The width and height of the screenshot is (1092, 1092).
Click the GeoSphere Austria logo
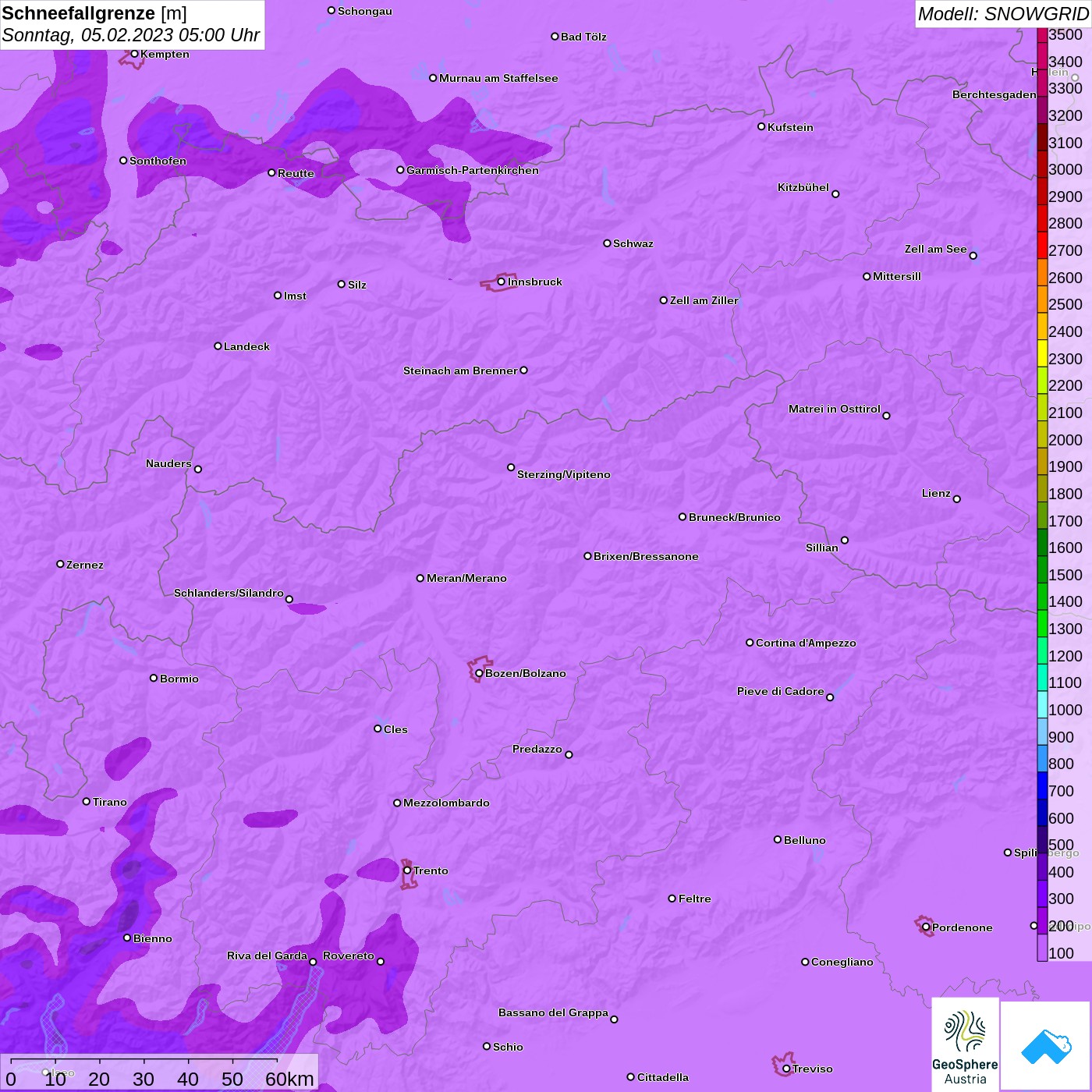click(965, 1044)
